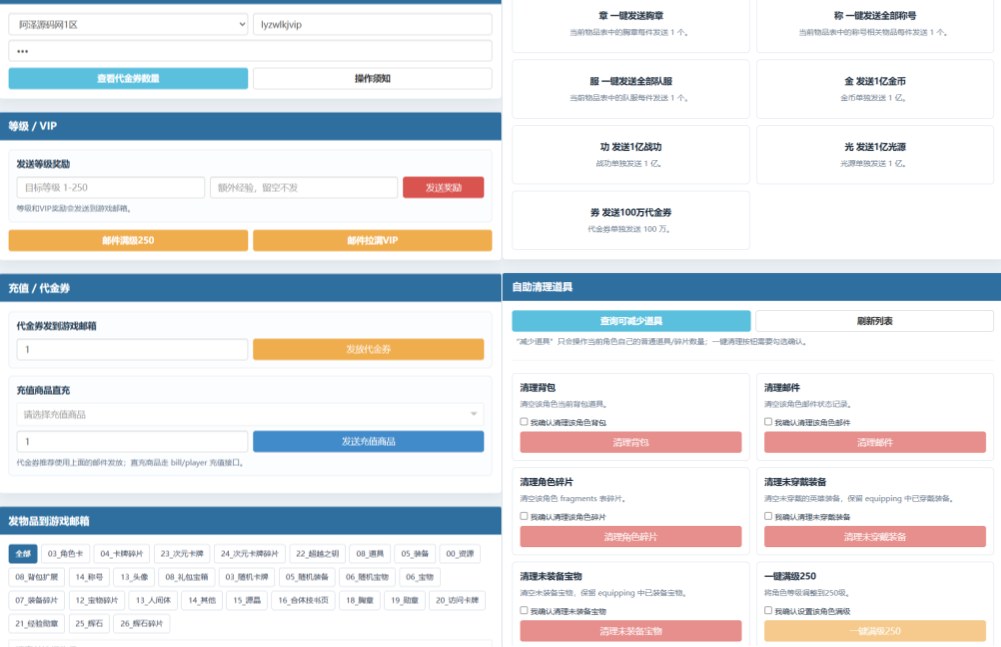Image resolution: width=1001 pixels, height=647 pixels.
Task: Select the 16_合体技书页 category tag
Action: point(303,600)
